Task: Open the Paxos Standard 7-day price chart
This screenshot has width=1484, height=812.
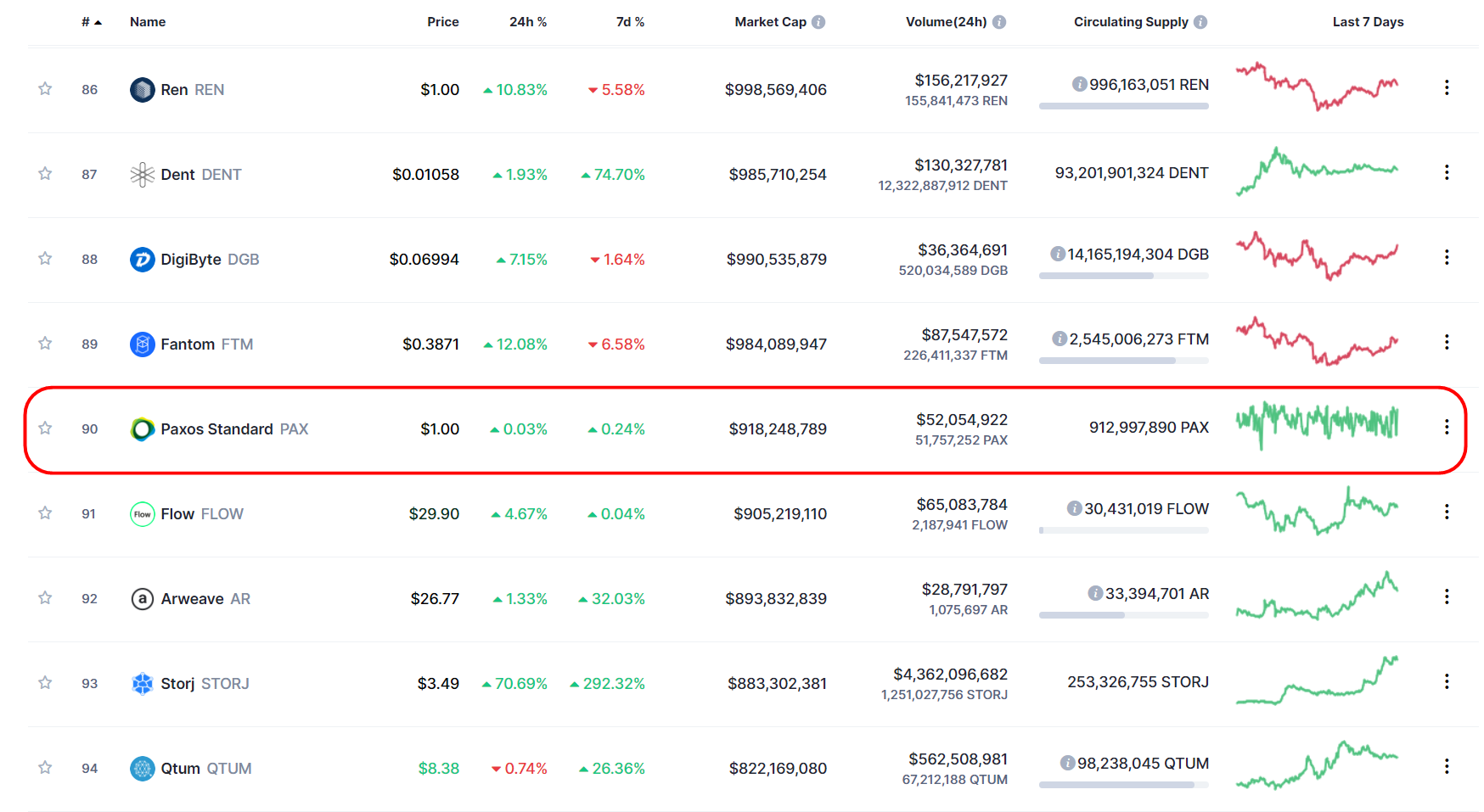Action: pos(1317,426)
